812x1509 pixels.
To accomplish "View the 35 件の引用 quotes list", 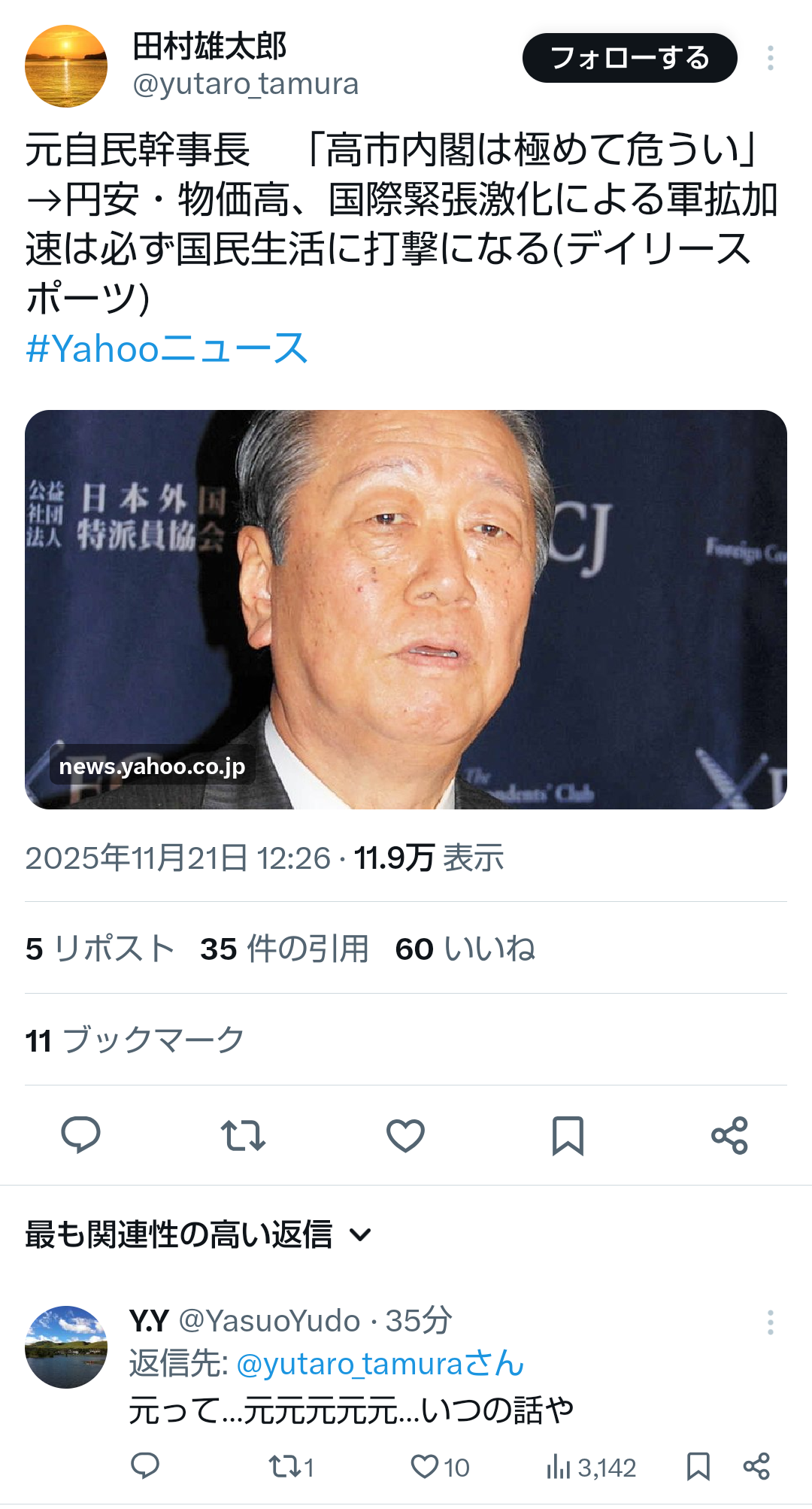I will coord(284,949).
